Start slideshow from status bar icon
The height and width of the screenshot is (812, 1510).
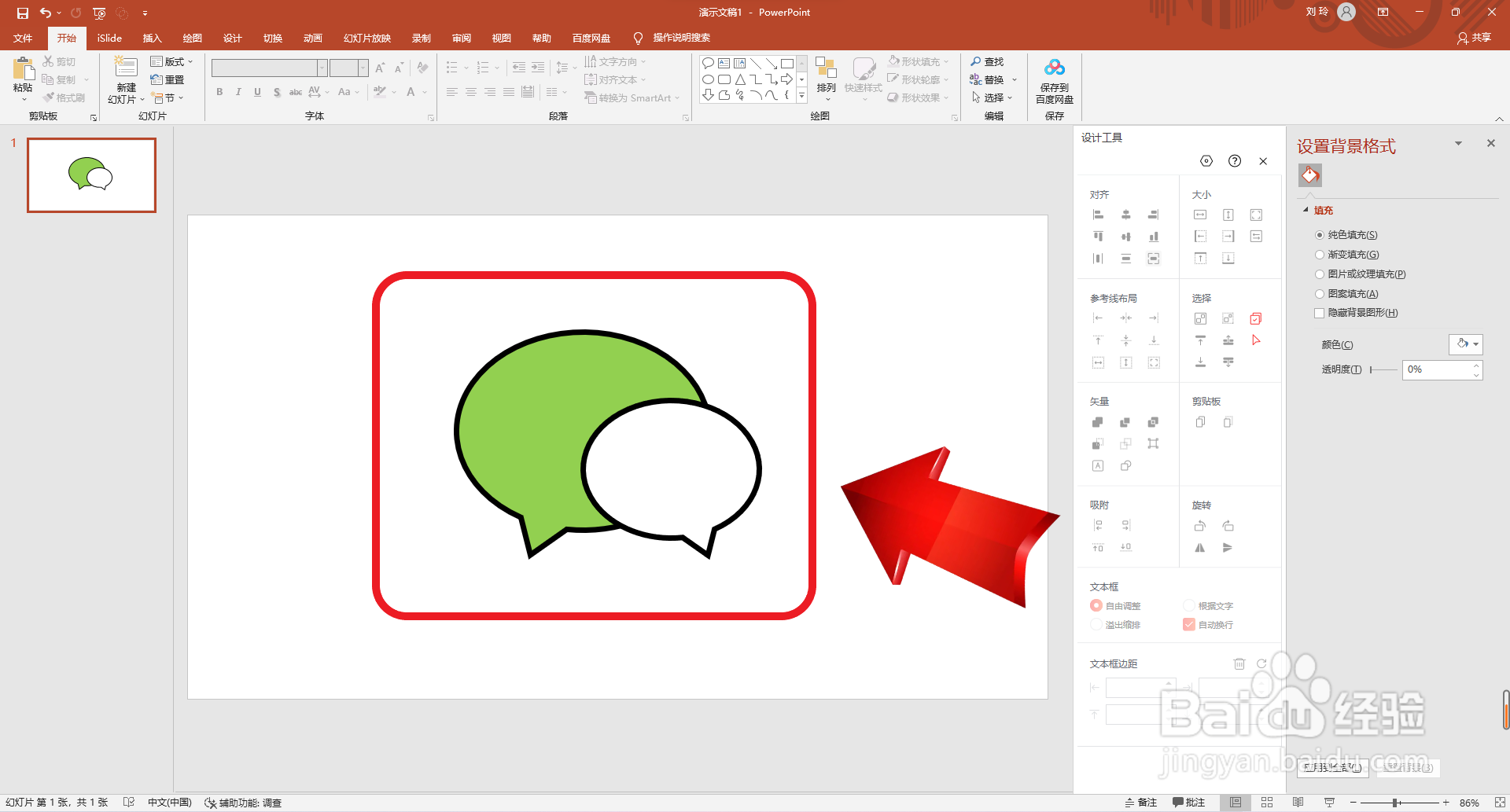point(1329,803)
